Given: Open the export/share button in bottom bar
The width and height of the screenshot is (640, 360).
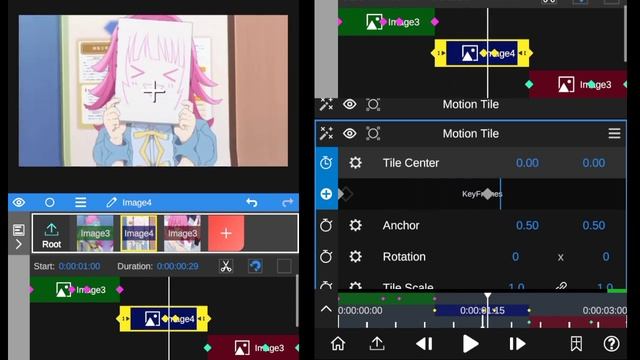Looking at the screenshot, I should (x=377, y=344).
